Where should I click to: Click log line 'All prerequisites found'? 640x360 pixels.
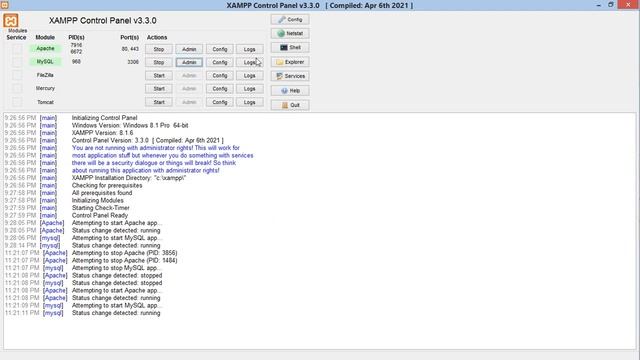click(102, 193)
